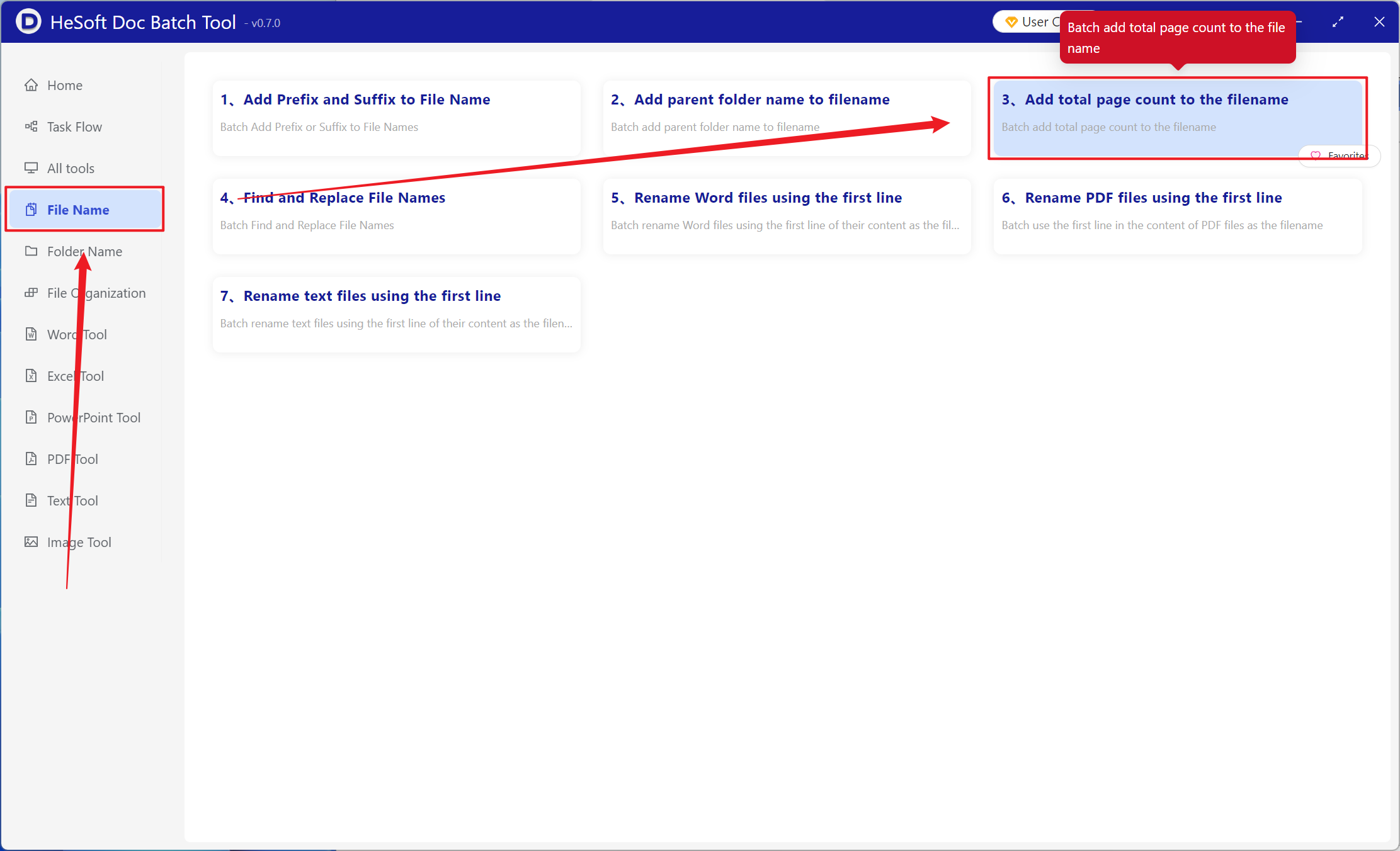Click the Excel Tool sheet icon
1400x851 pixels.
point(31,376)
